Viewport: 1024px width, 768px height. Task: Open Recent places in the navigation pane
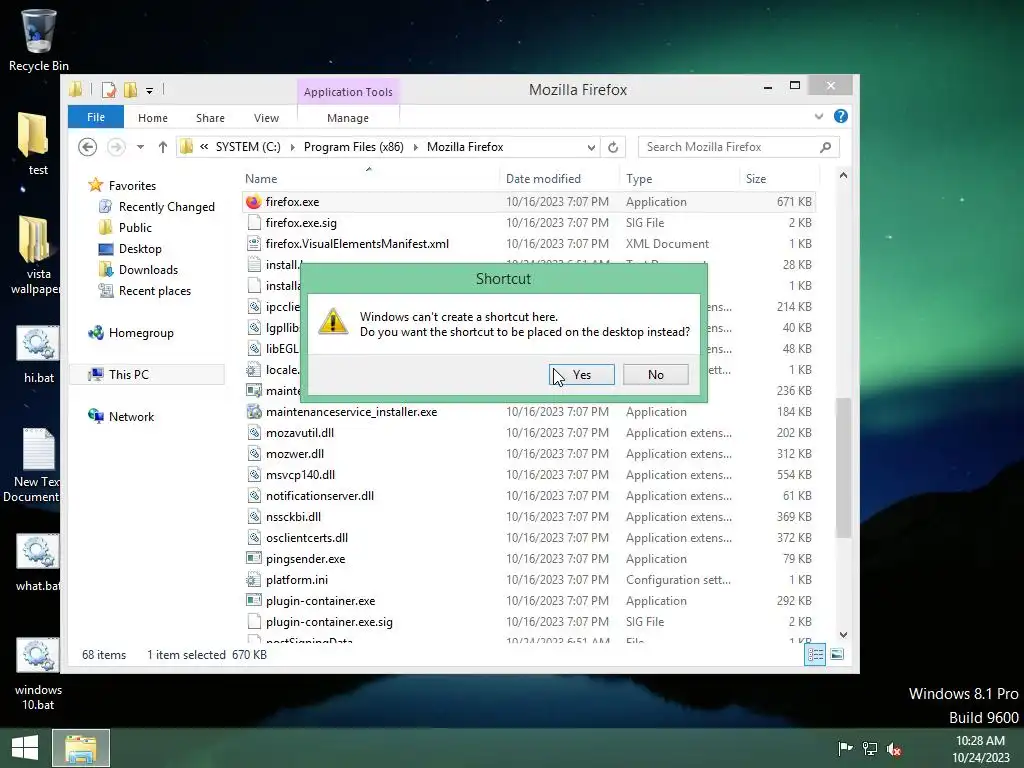point(155,291)
